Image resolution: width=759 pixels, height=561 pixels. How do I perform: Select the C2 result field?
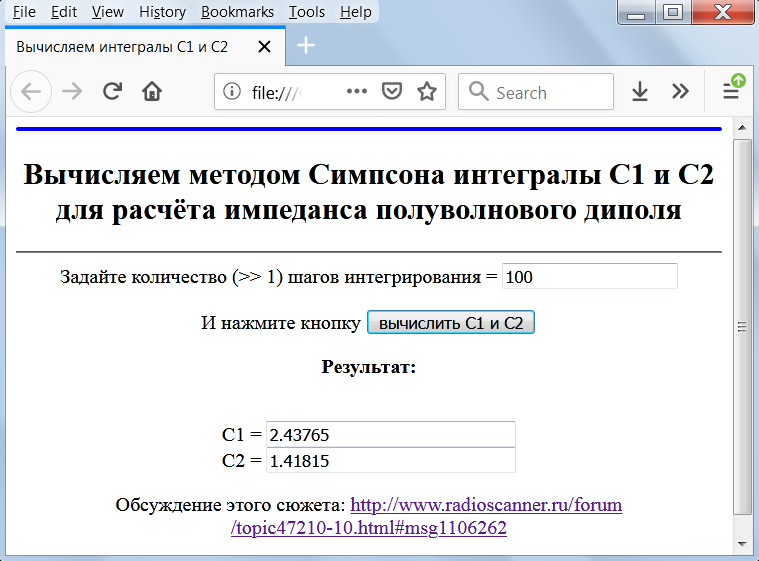click(391, 460)
